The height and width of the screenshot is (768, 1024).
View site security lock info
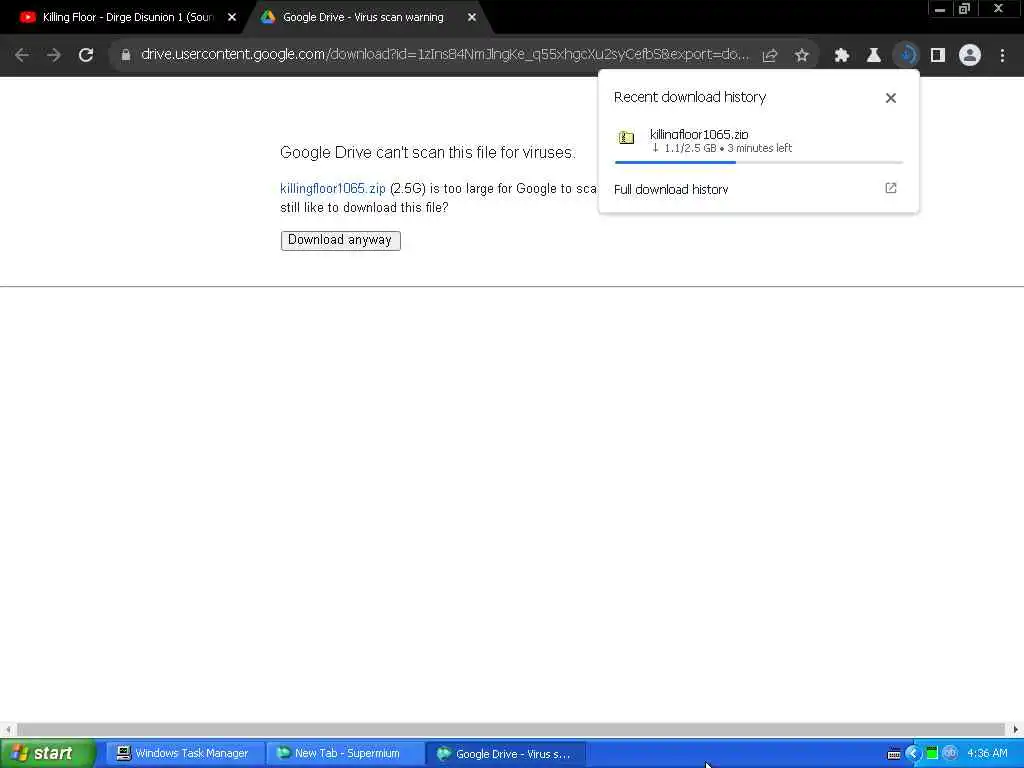125,55
